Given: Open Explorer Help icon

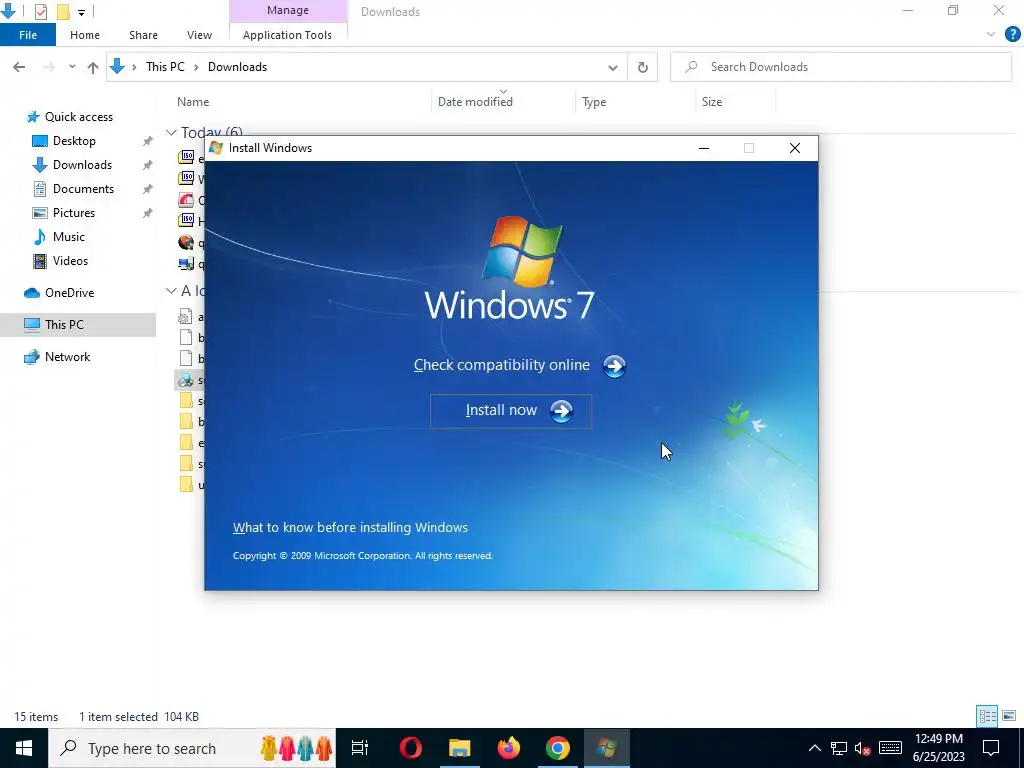Looking at the screenshot, I should coord(1012,35).
